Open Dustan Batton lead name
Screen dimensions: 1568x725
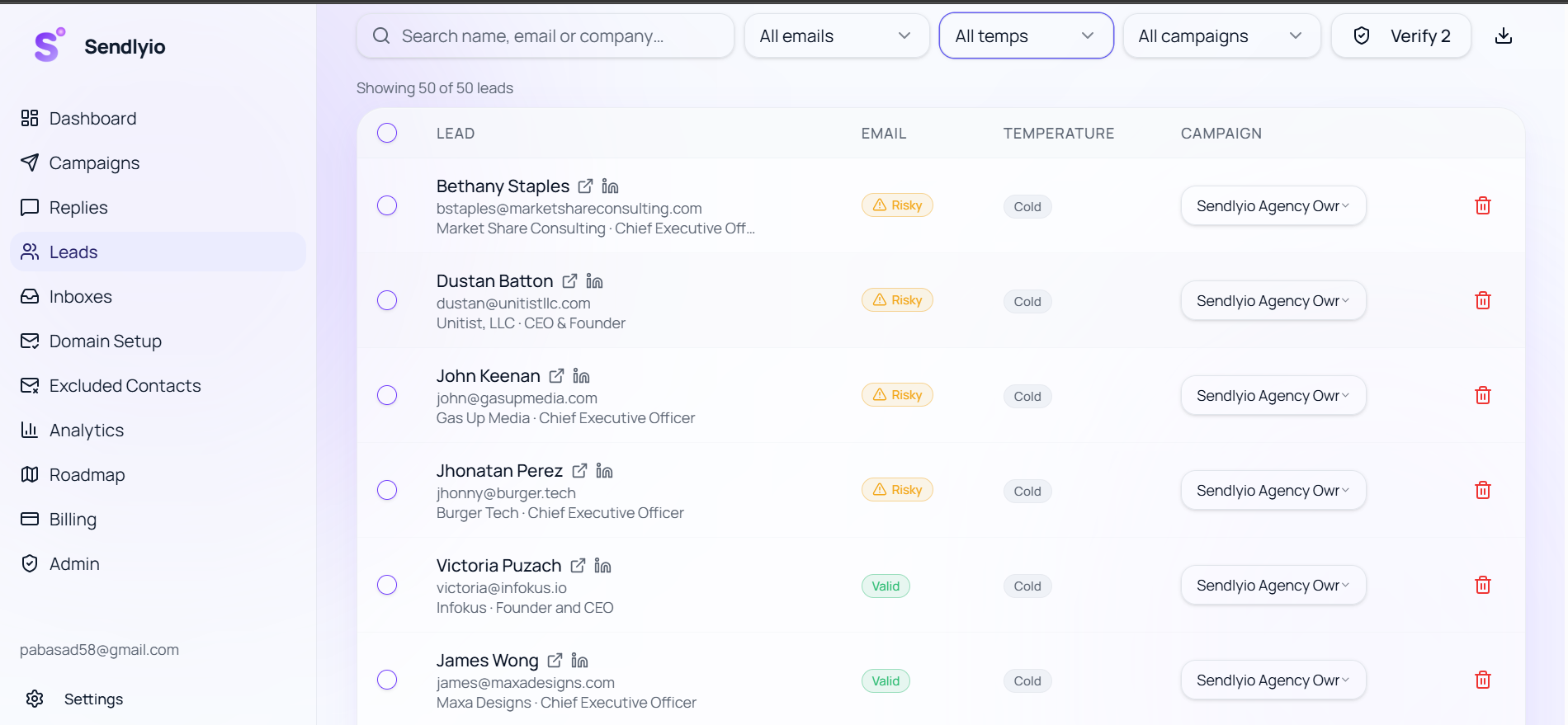point(494,281)
